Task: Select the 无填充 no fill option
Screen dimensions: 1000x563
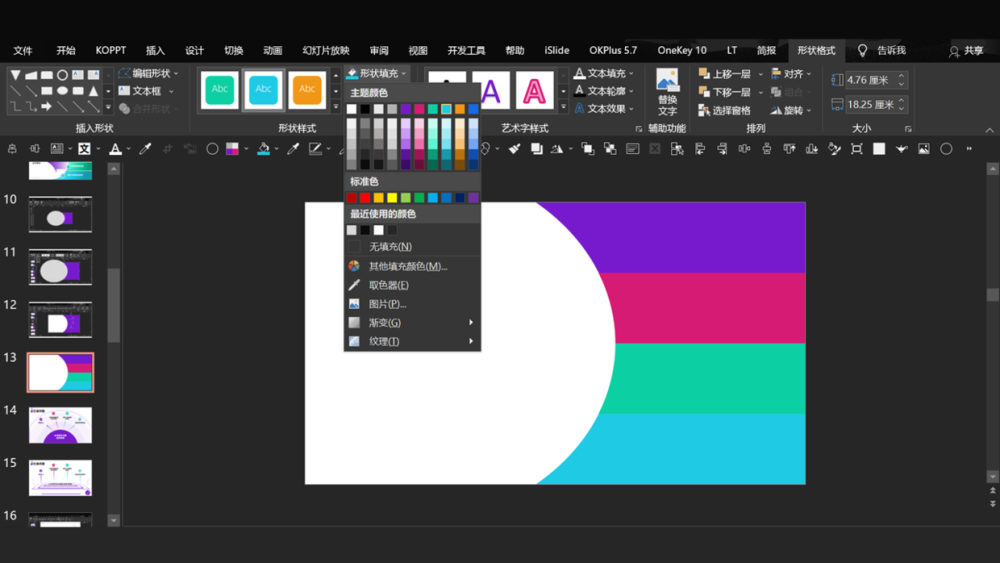Action: point(390,247)
